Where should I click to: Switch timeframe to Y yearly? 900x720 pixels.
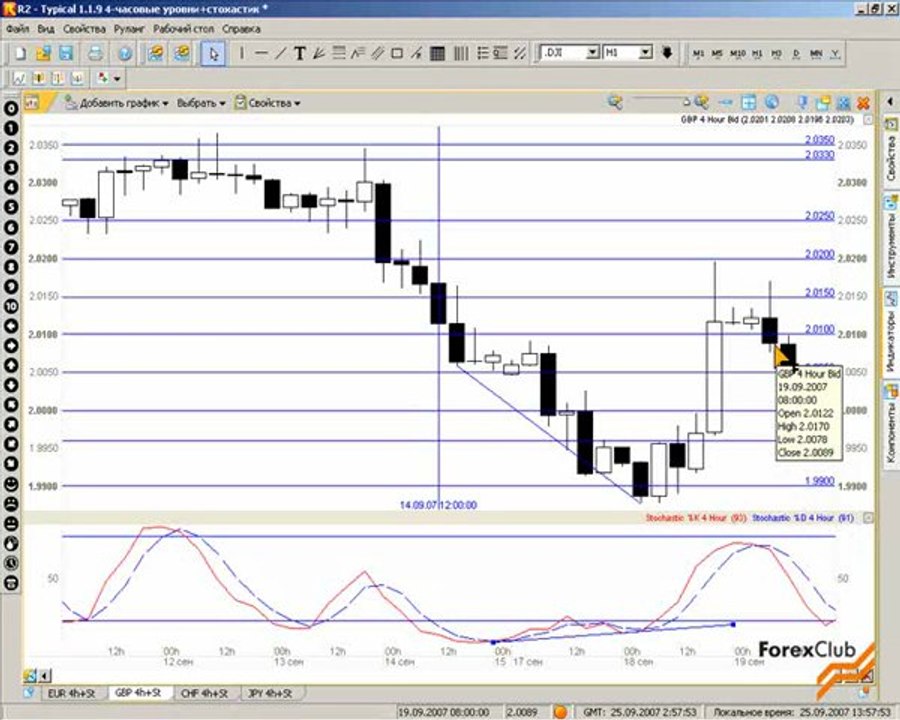(x=836, y=53)
